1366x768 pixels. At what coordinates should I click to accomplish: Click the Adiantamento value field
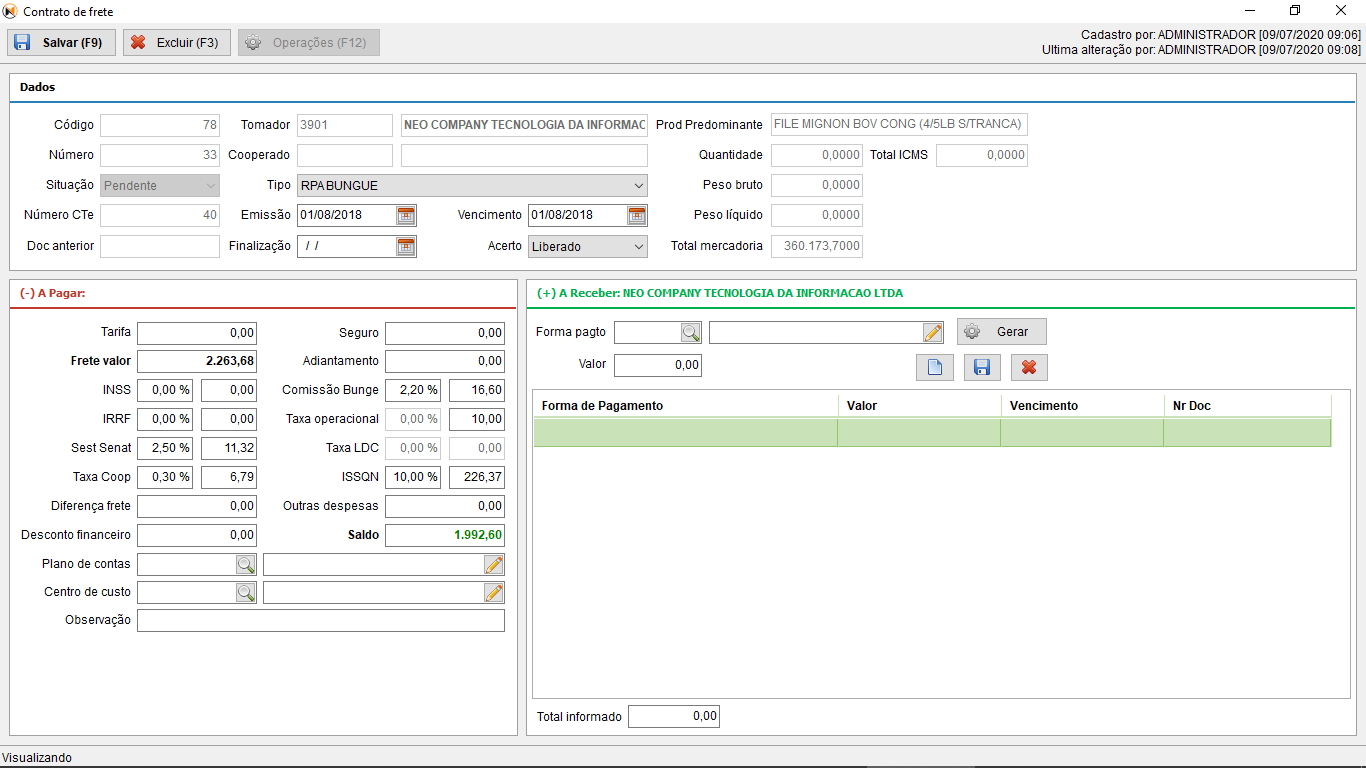(x=445, y=361)
